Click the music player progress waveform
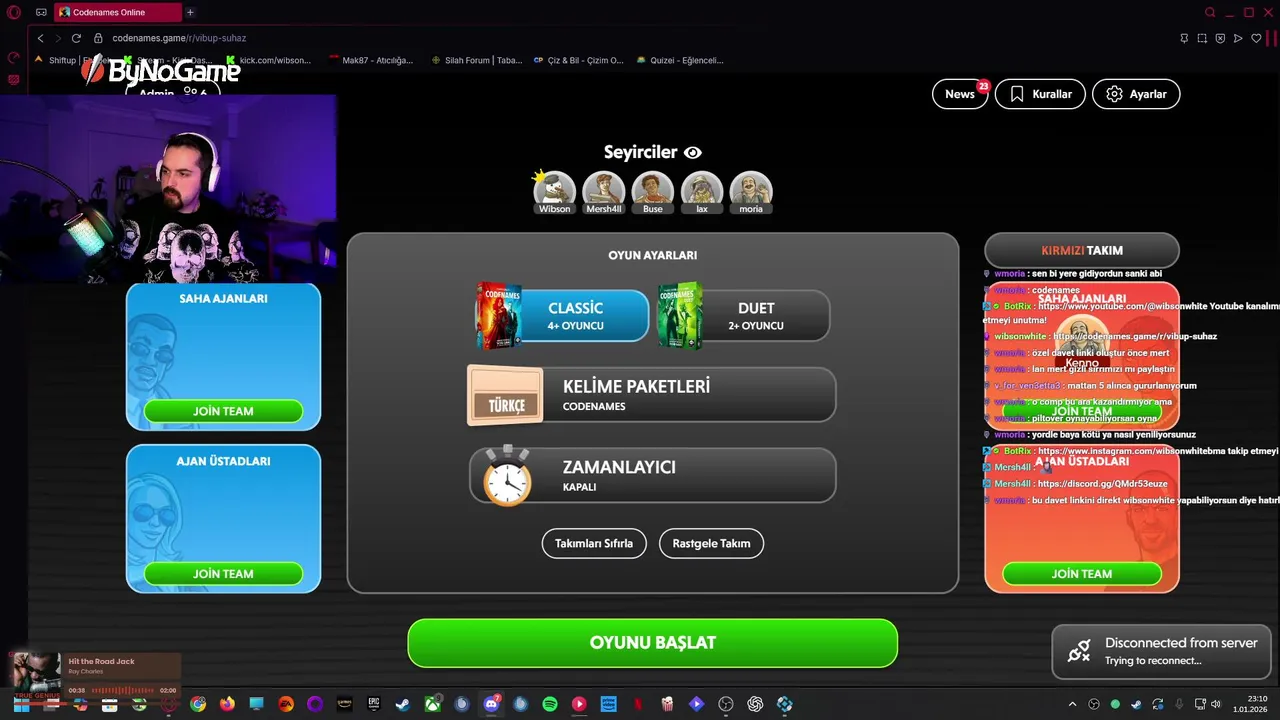 123,690
